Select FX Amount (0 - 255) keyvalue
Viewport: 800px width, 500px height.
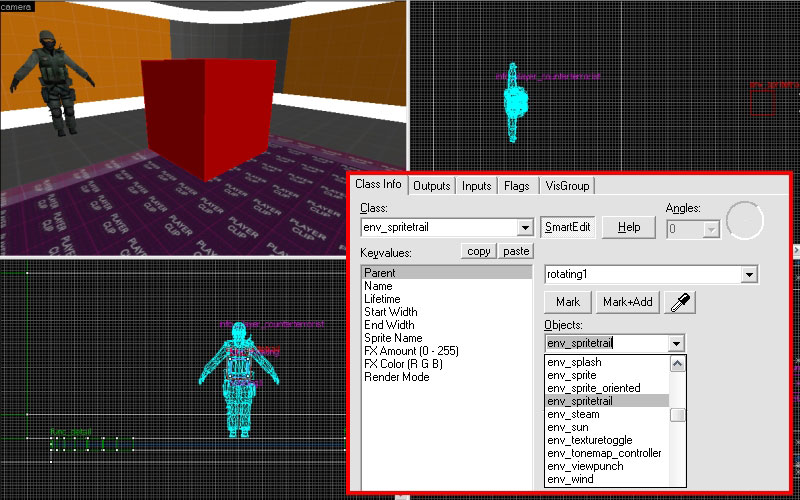pos(446,351)
